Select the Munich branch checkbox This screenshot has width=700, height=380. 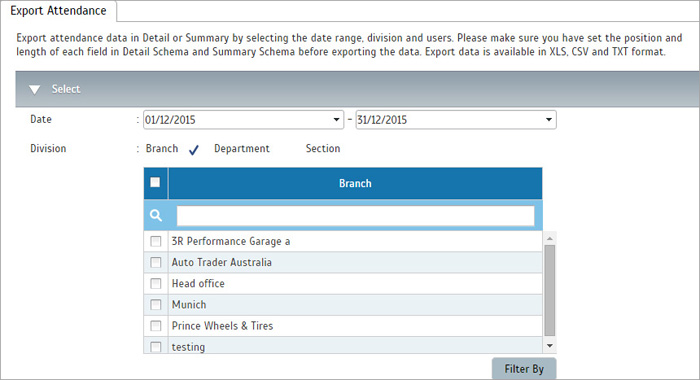pyautogui.click(x=155, y=305)
